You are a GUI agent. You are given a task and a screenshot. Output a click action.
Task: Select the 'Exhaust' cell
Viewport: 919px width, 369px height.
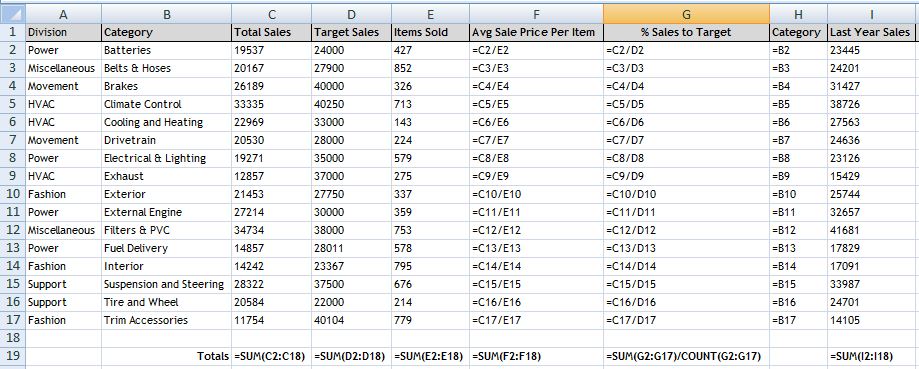pos(166,176)
